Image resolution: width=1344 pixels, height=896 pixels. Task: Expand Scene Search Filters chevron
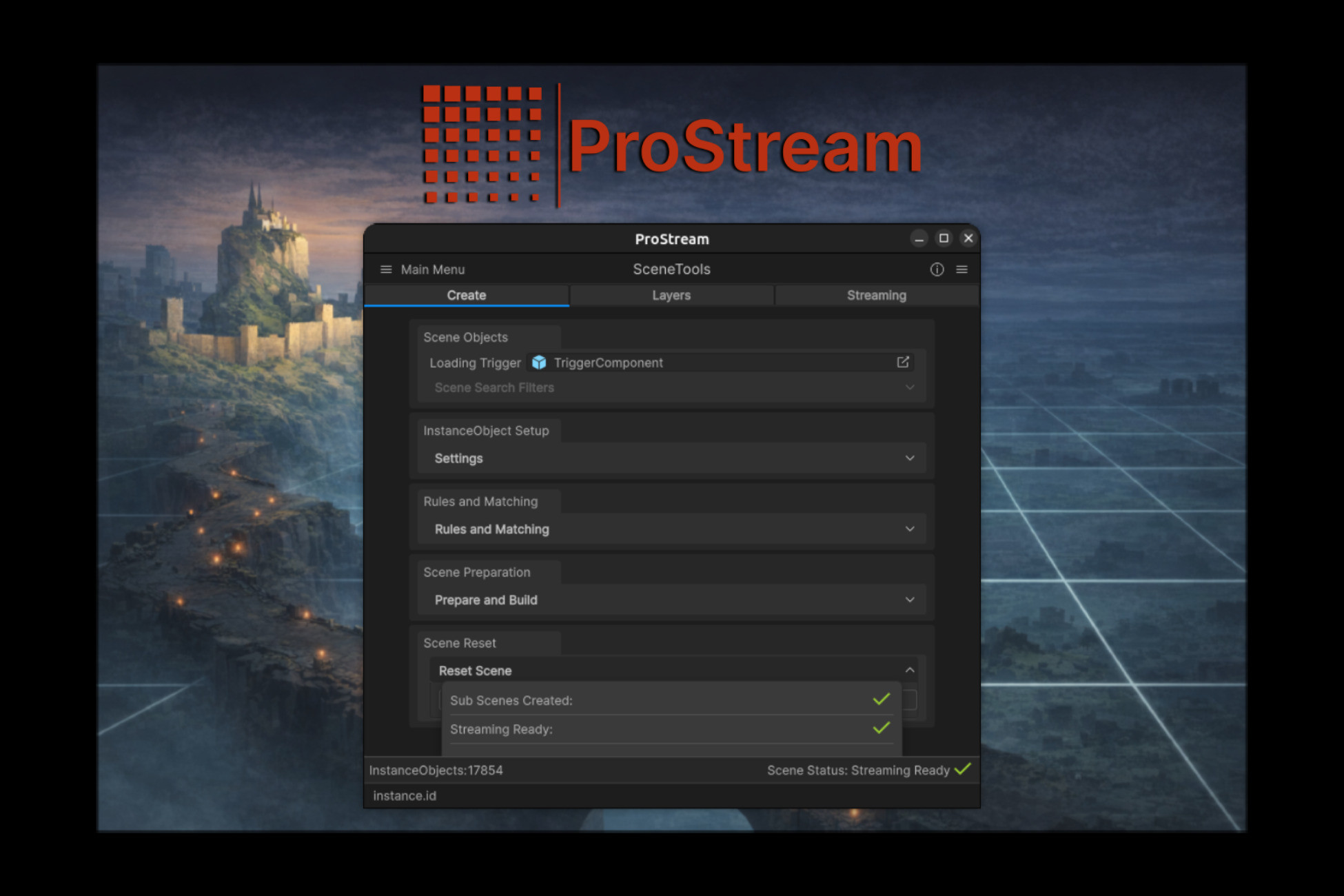point(910,387)
